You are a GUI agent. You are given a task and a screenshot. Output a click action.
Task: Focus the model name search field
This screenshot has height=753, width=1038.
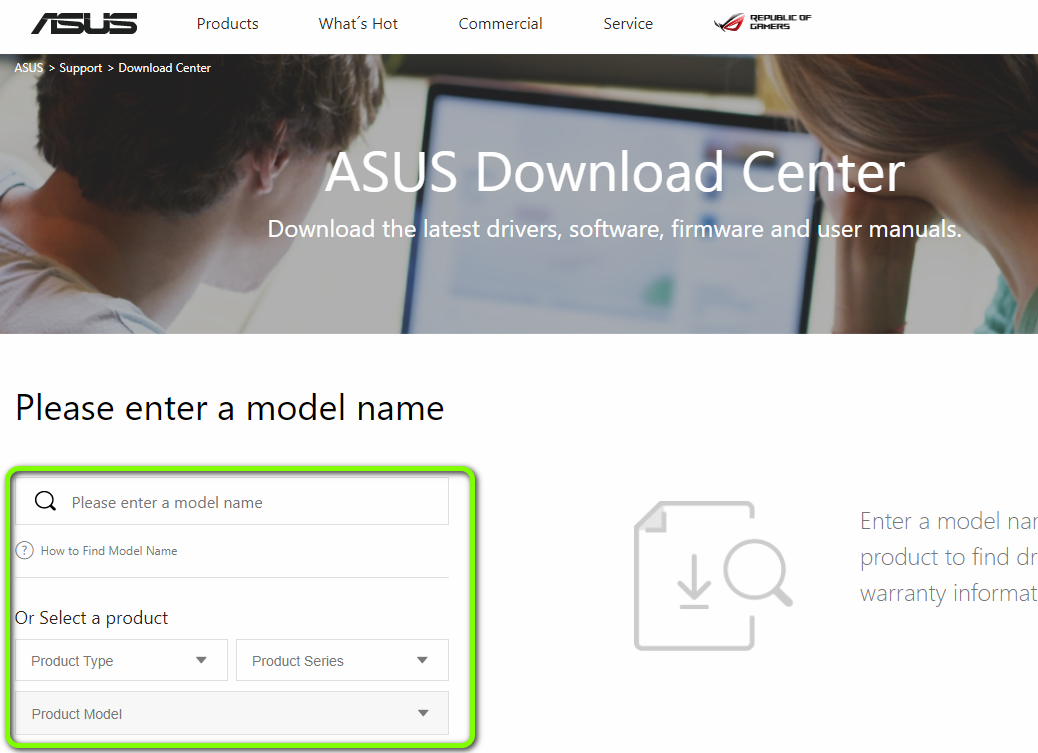pyautogui.click(x=232, y=501)
